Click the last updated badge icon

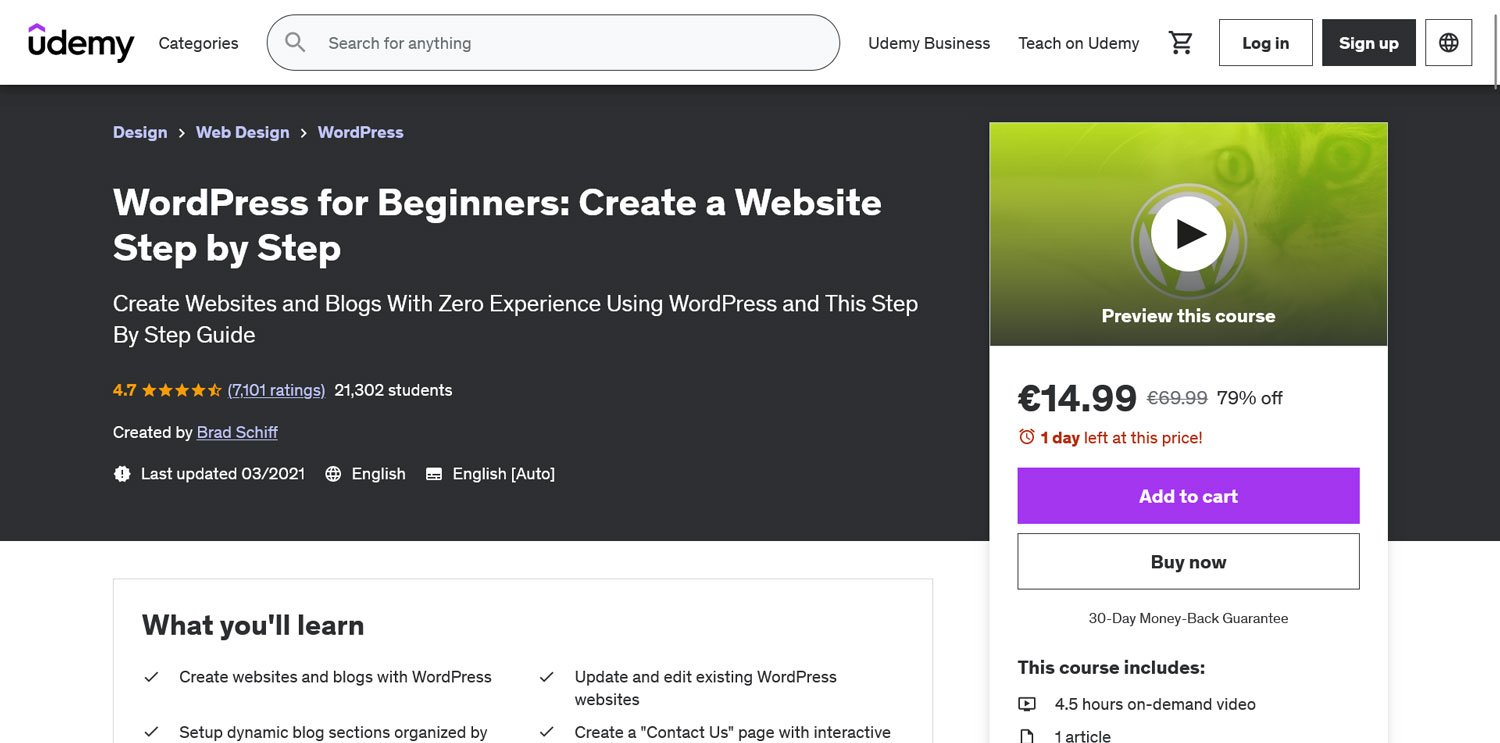pyautogui.click(x=122, y=474)
